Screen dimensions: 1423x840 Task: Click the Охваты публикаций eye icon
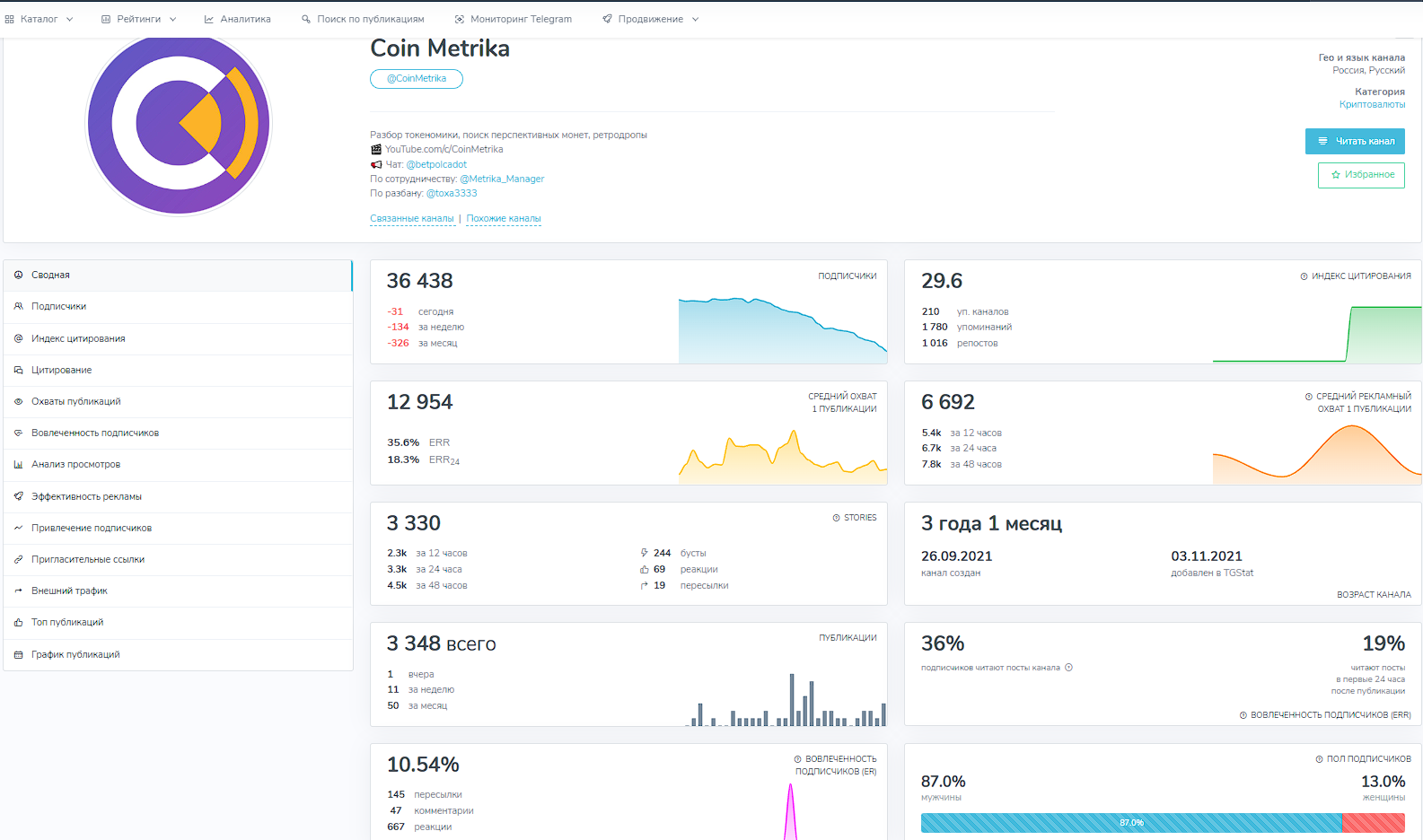[x=18, y=402]
